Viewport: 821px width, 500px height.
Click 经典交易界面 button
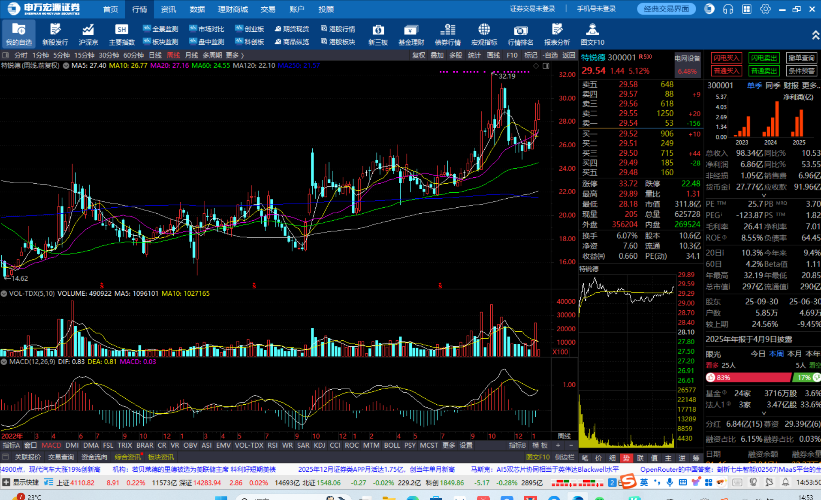tap(667, 9)
